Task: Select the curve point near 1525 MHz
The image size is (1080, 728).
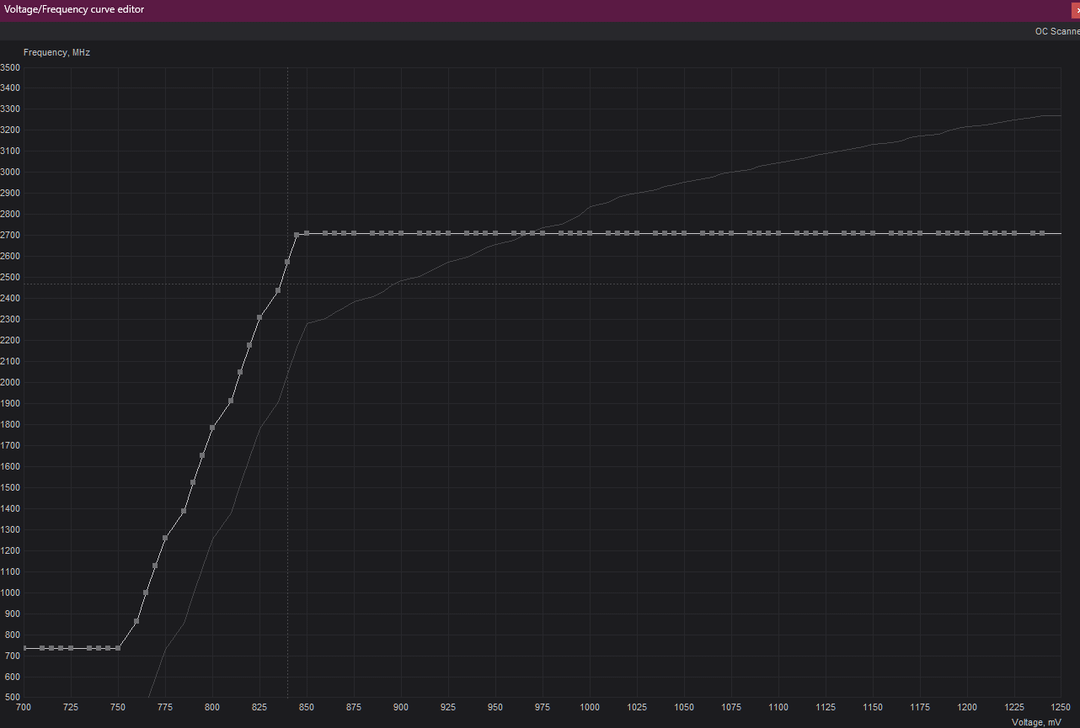Action: [193, 482]
